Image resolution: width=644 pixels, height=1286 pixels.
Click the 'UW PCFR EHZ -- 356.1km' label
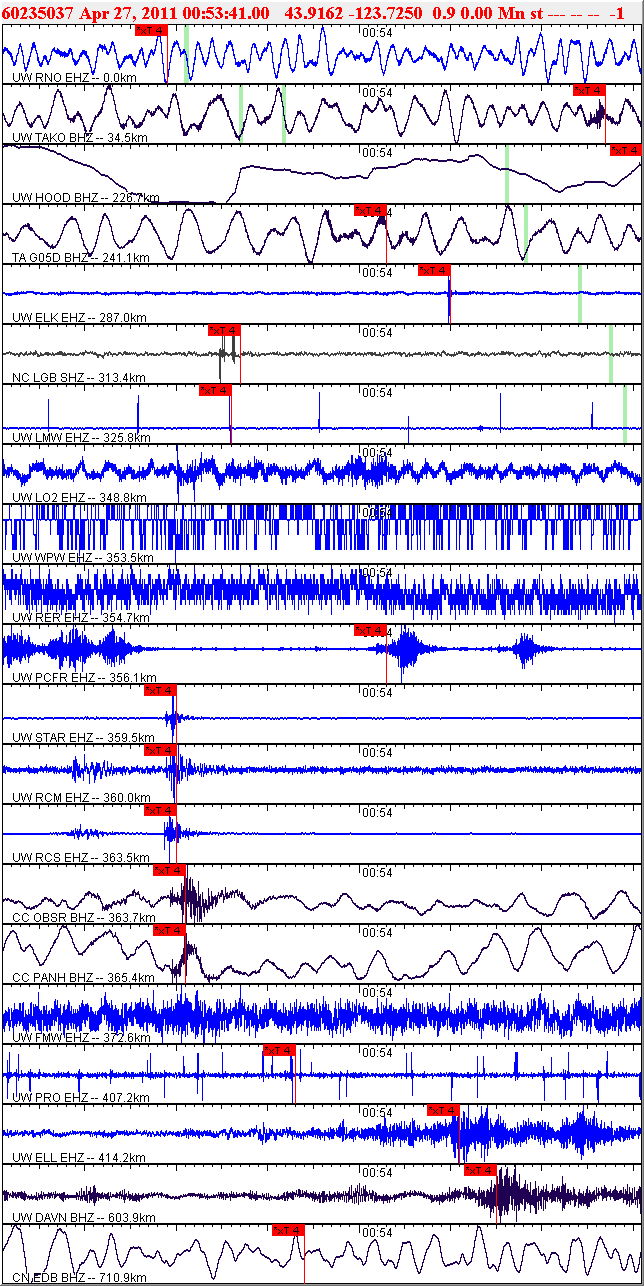85,677
